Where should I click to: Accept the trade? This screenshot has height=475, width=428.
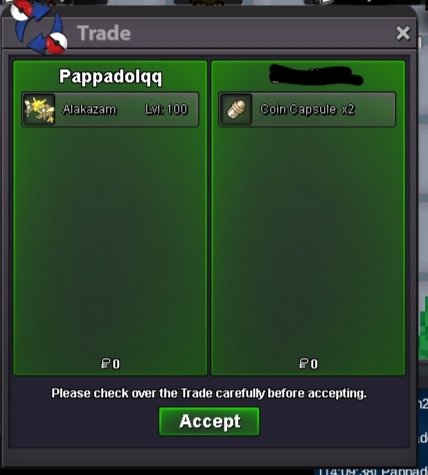click(x=209, y=421)
